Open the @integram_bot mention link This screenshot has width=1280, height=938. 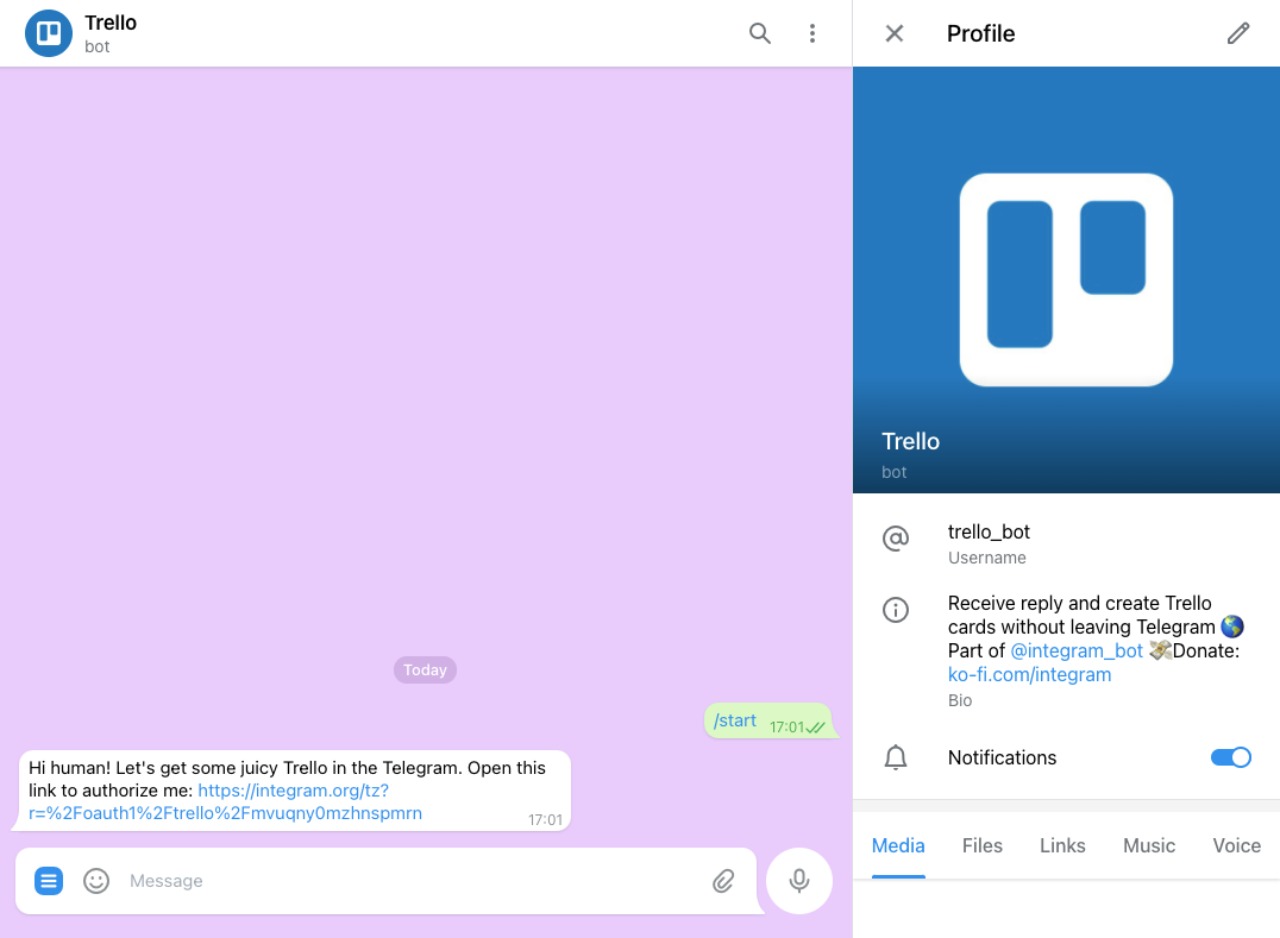pyautogui.click(x=1076, y=651)
